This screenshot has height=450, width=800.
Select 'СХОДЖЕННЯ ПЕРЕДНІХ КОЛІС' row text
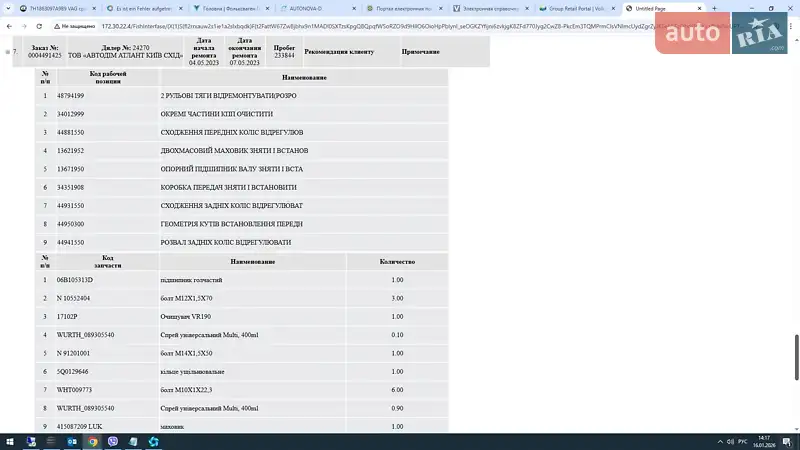(232, 133)
